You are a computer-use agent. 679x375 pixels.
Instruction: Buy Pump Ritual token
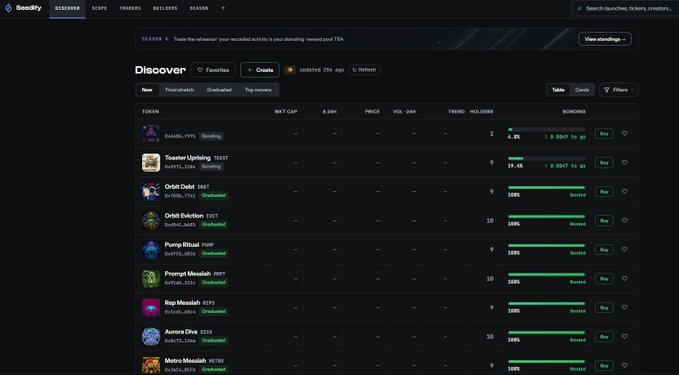pyautogui.click(x=604, y=249)
